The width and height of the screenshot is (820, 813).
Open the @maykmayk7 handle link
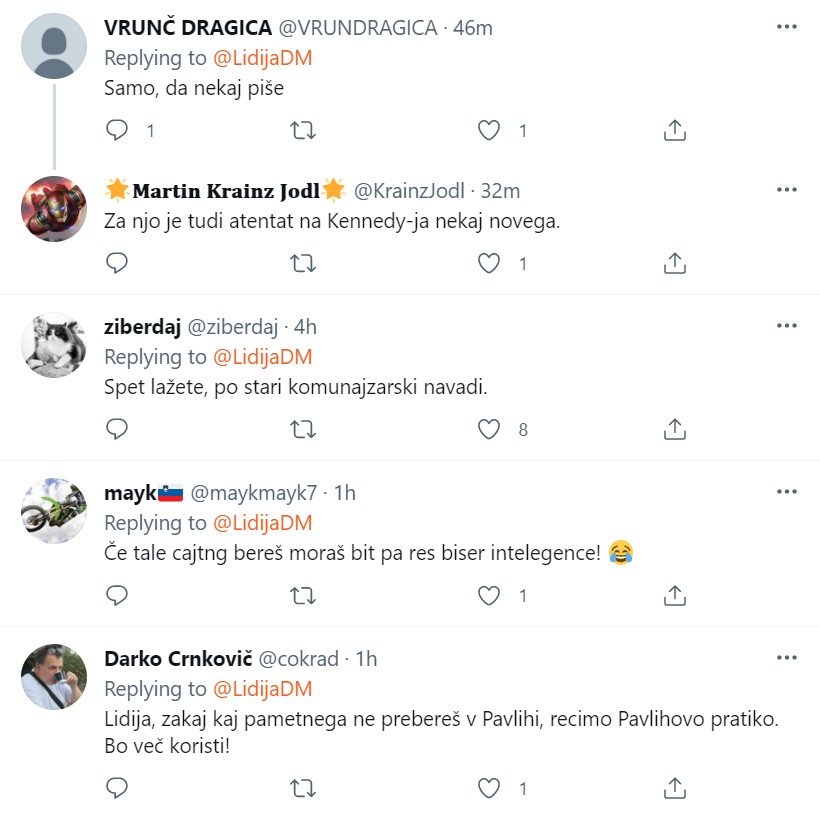pyautogui.click(x=253, y=493)
